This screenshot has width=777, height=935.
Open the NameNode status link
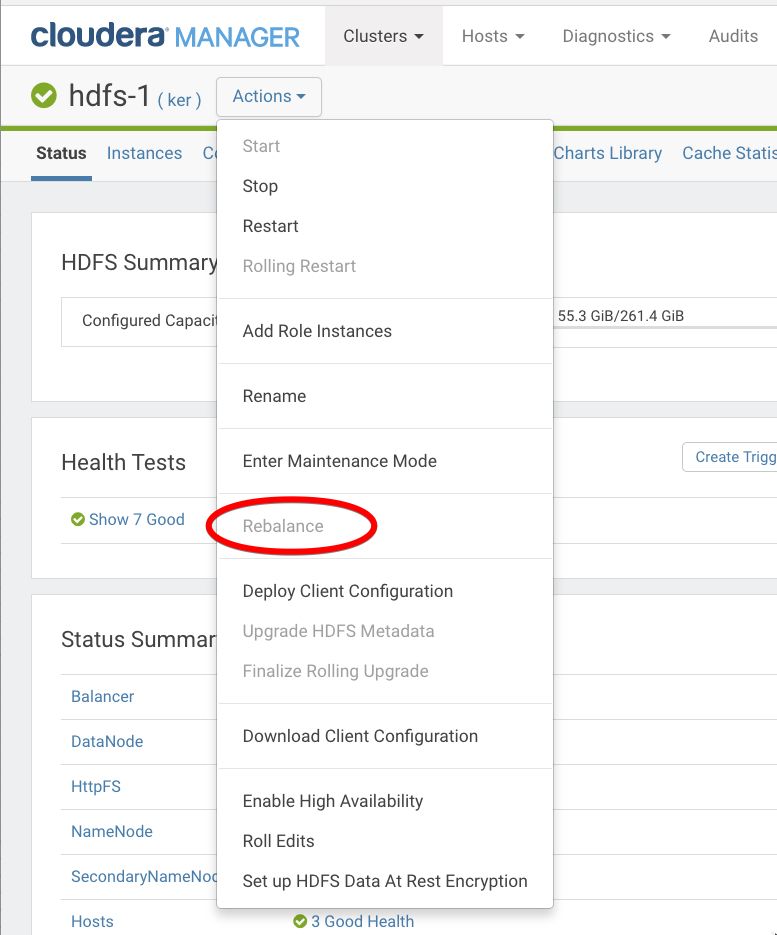point(112,831)
